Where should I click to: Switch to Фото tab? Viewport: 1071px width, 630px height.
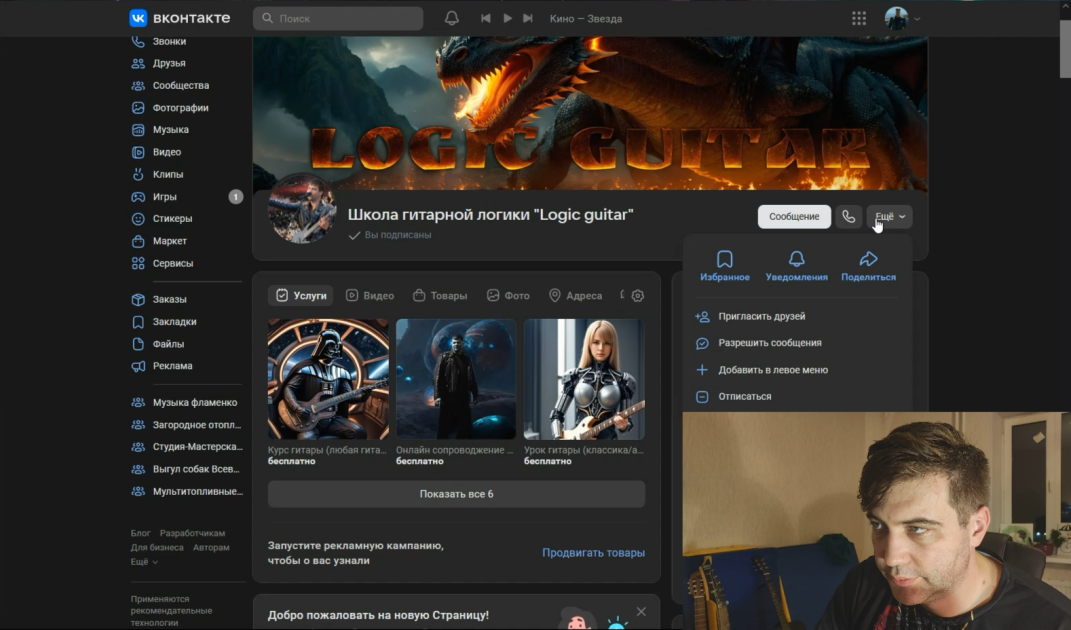508,295
